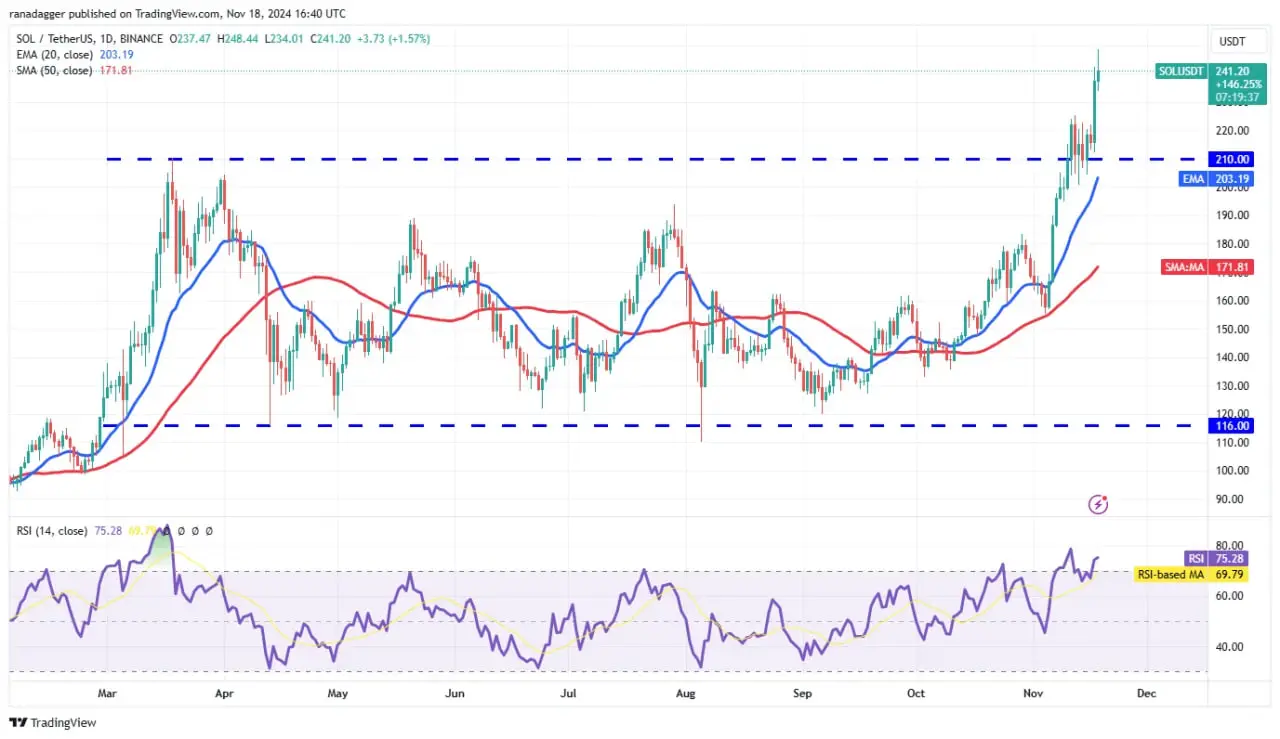Viewport: 1280px width, 739px height.
Task: Click the TradingView logo at bottom left
Action: pos(53,722)
